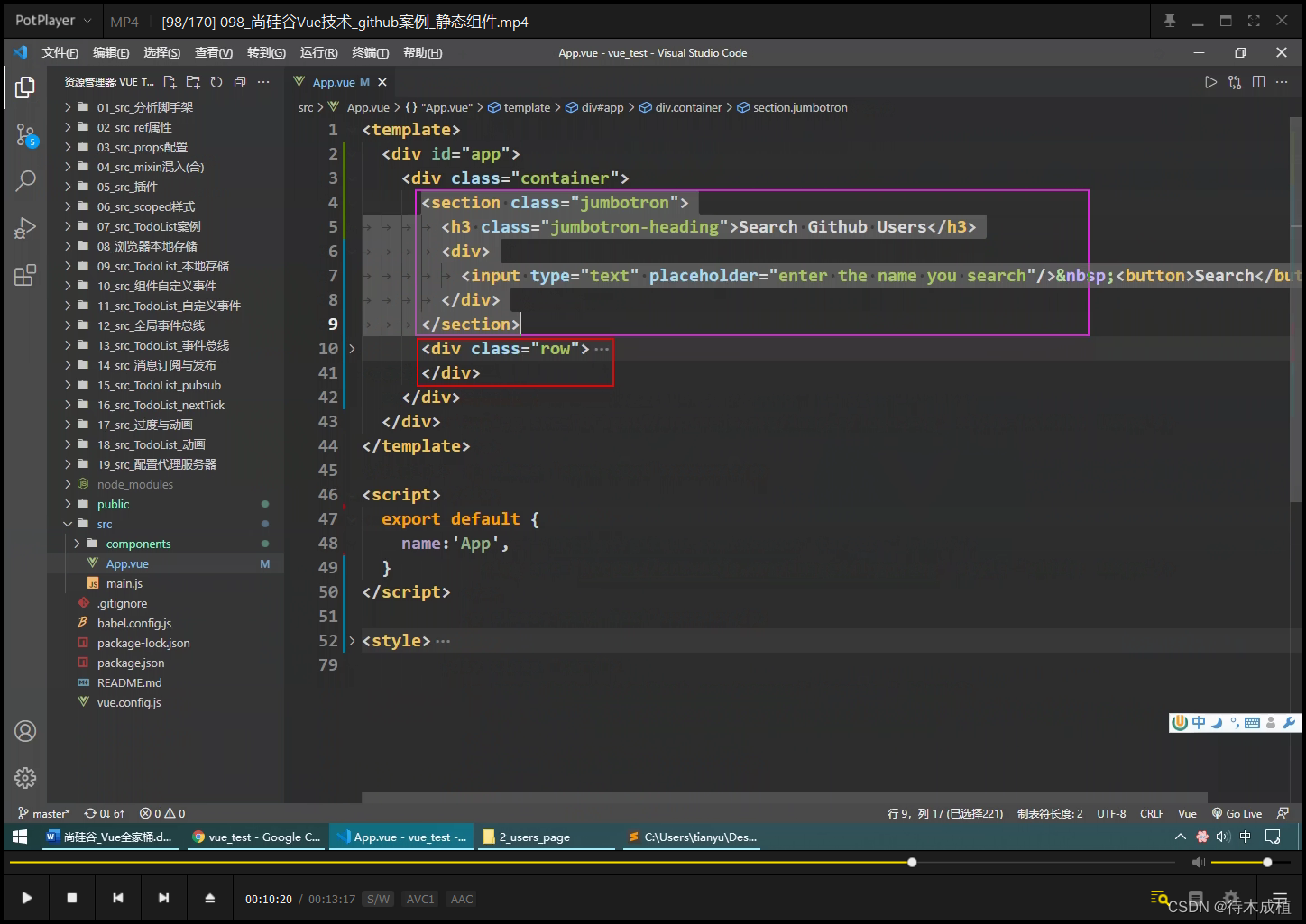Create a new file in the explorer header
The width and height of the screenshot is (1306, 924).
tap(170, 82)
